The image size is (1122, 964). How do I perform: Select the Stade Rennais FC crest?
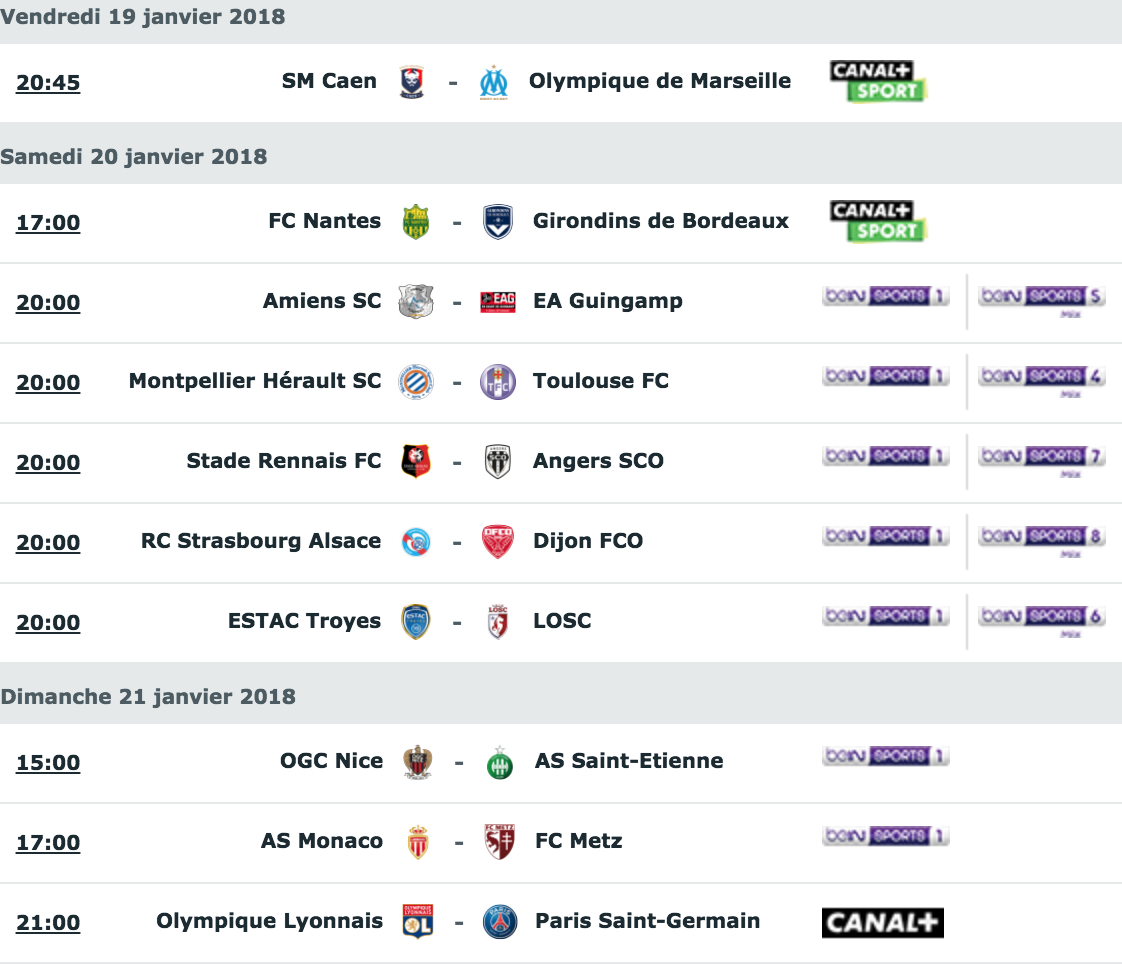[x=416, y=462]
